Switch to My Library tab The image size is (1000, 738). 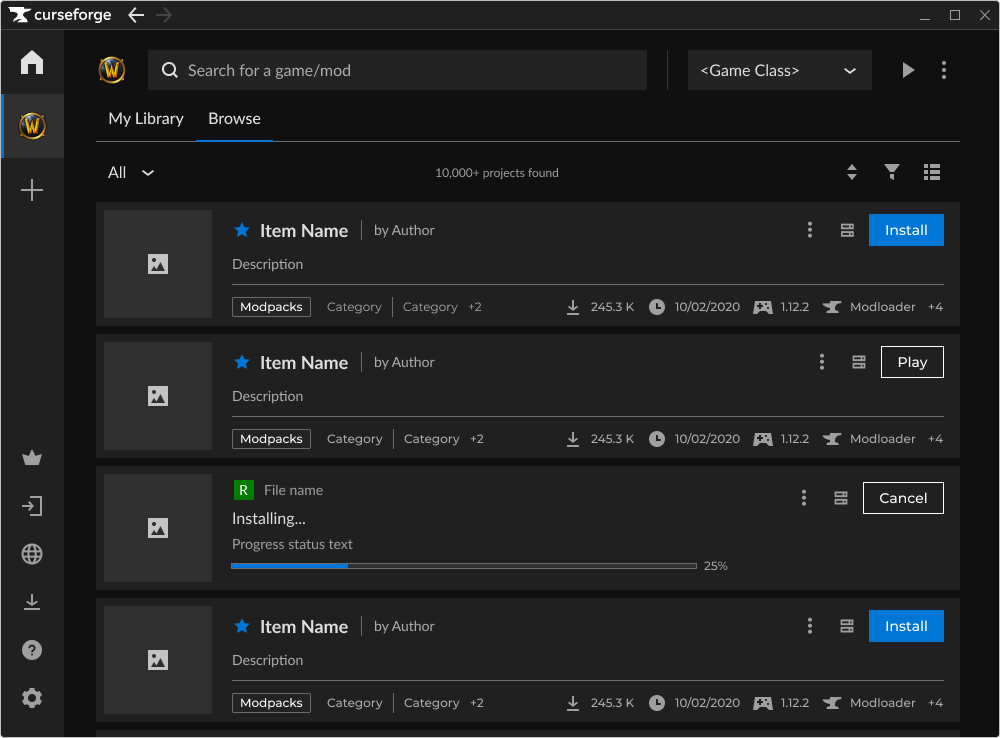(x=146, y=119)
